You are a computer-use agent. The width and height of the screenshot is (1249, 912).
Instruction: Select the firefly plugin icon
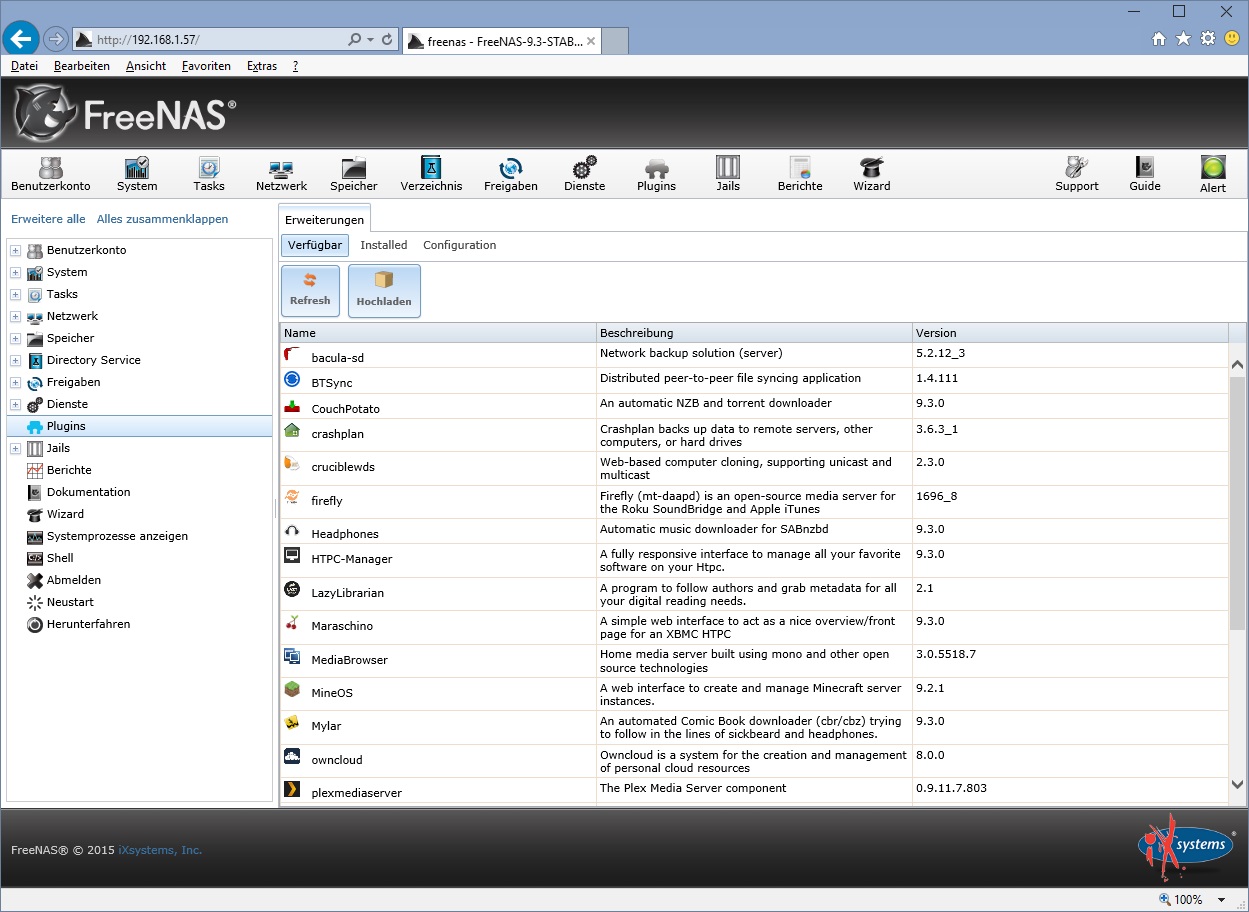tap(292, 496)
